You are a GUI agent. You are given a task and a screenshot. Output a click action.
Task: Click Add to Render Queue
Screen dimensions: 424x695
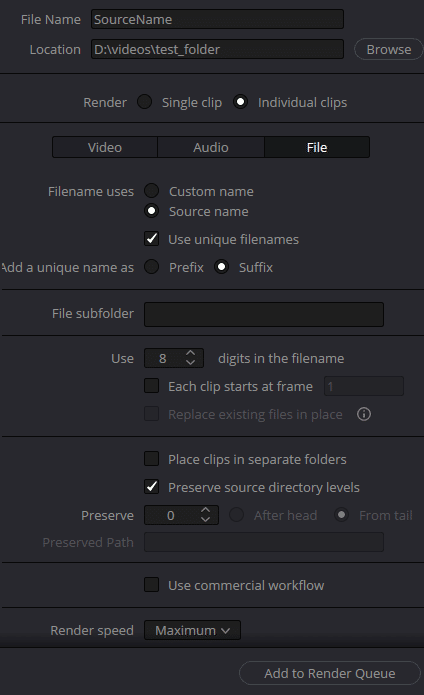tap(330, 673)
